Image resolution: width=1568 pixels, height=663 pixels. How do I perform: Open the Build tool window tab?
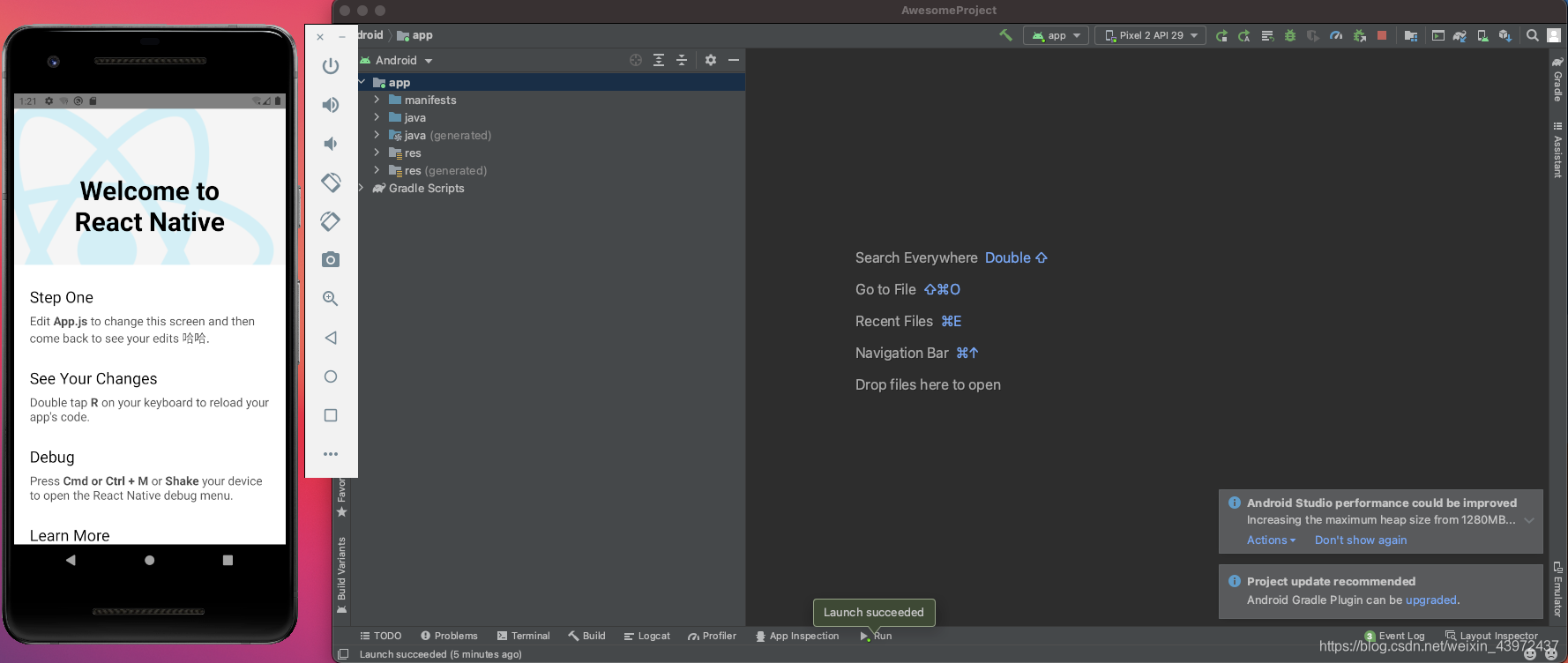click(586, 636)
